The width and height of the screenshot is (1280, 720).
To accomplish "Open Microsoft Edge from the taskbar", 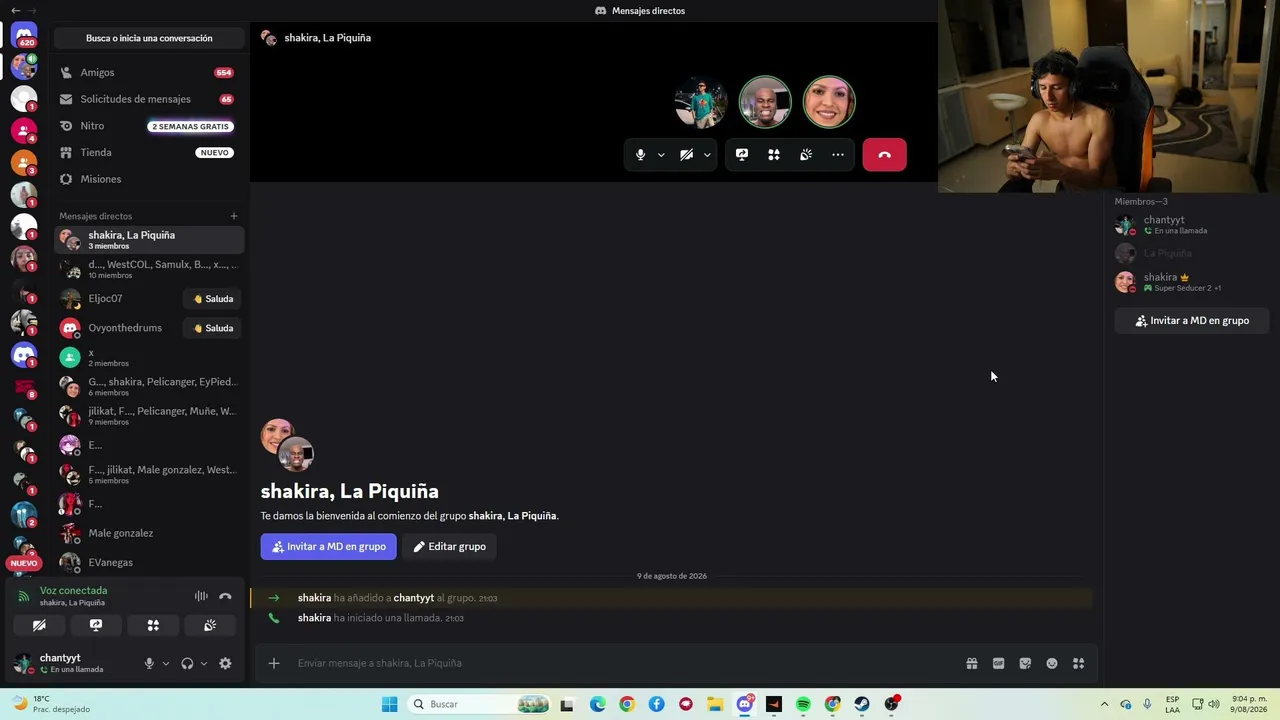I will coord(598,704).
